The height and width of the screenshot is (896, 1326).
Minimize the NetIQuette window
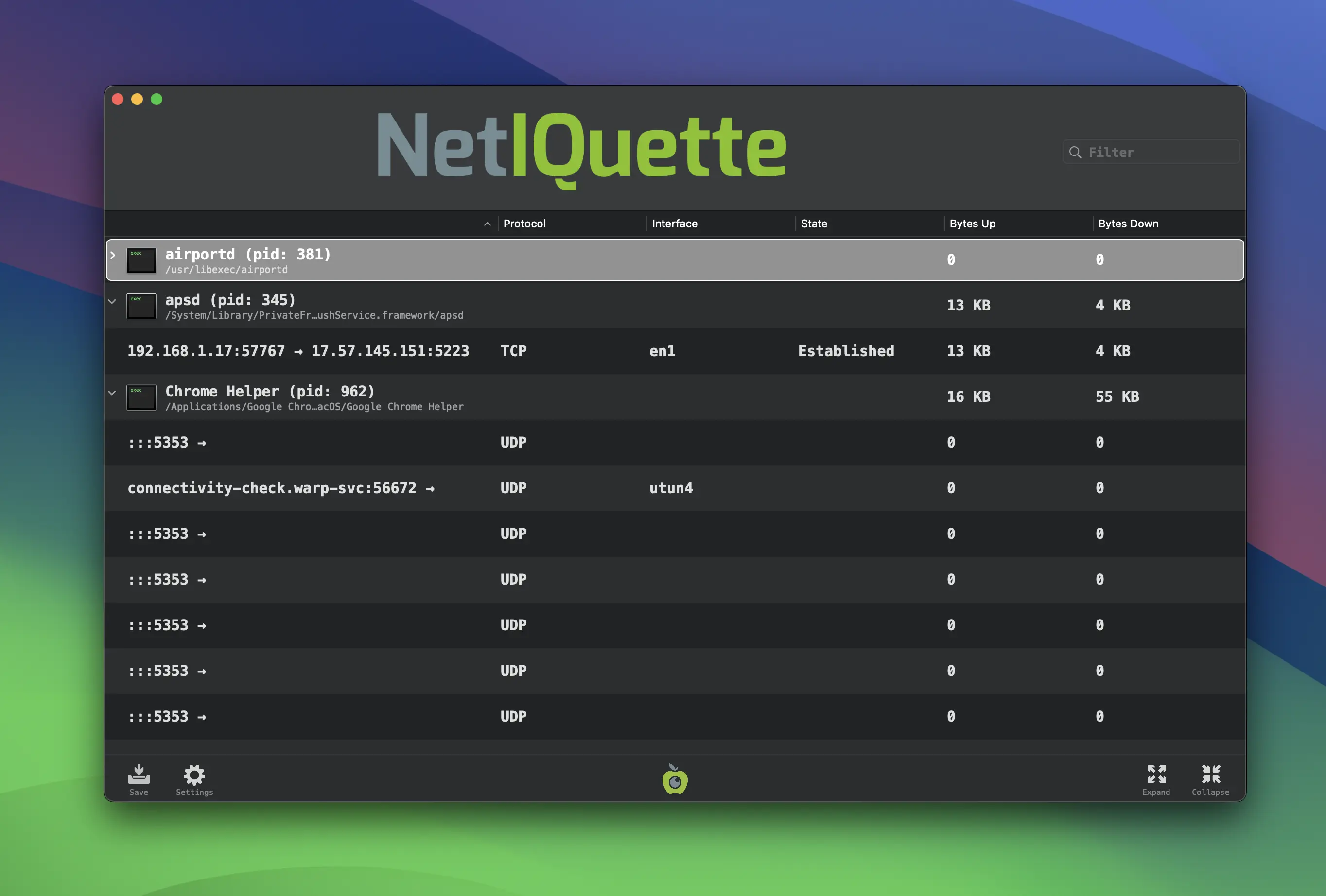137,99
